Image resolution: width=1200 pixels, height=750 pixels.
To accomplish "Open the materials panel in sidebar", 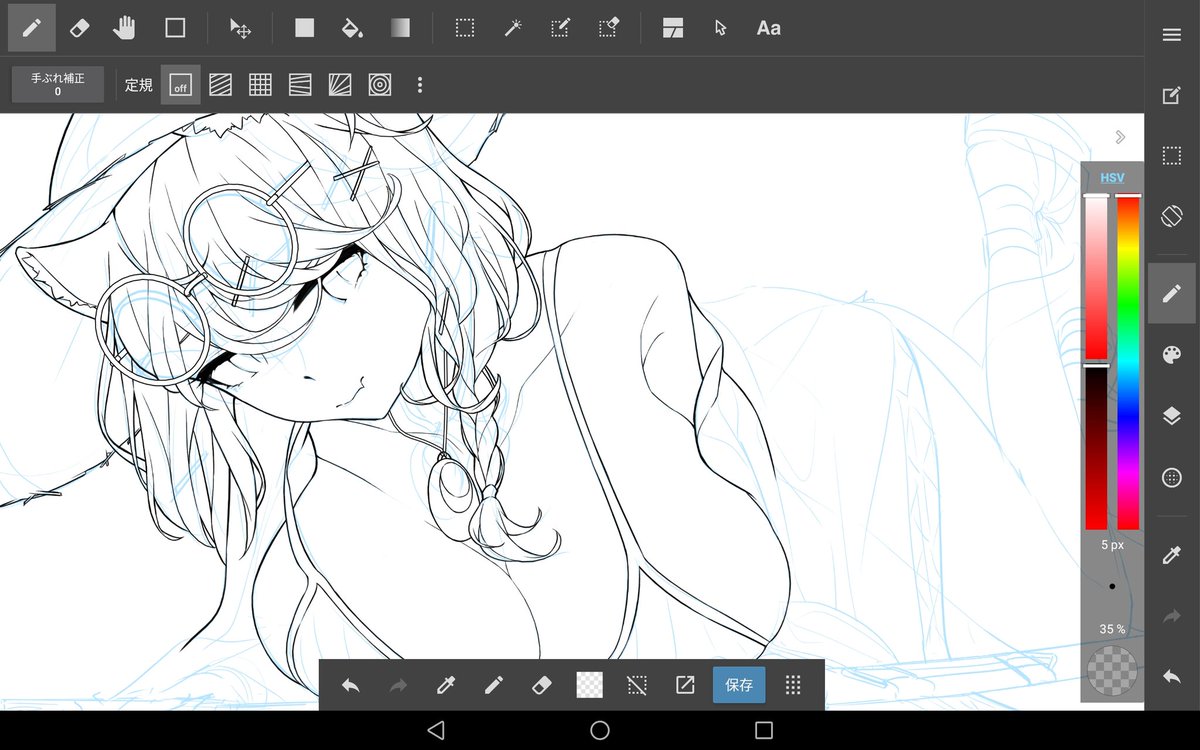I will point(1172,478).
